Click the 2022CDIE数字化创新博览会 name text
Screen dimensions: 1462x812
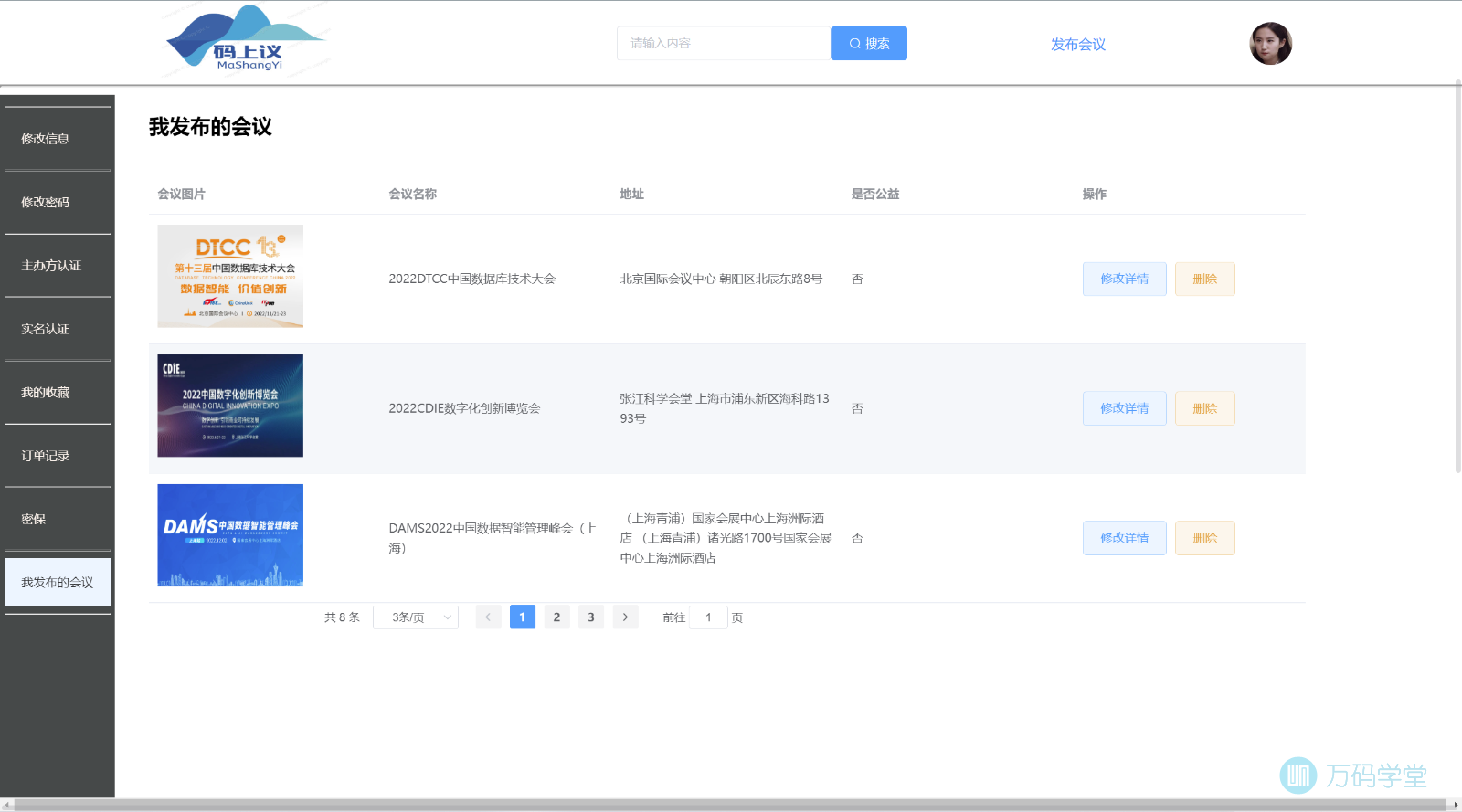(464, 408)
